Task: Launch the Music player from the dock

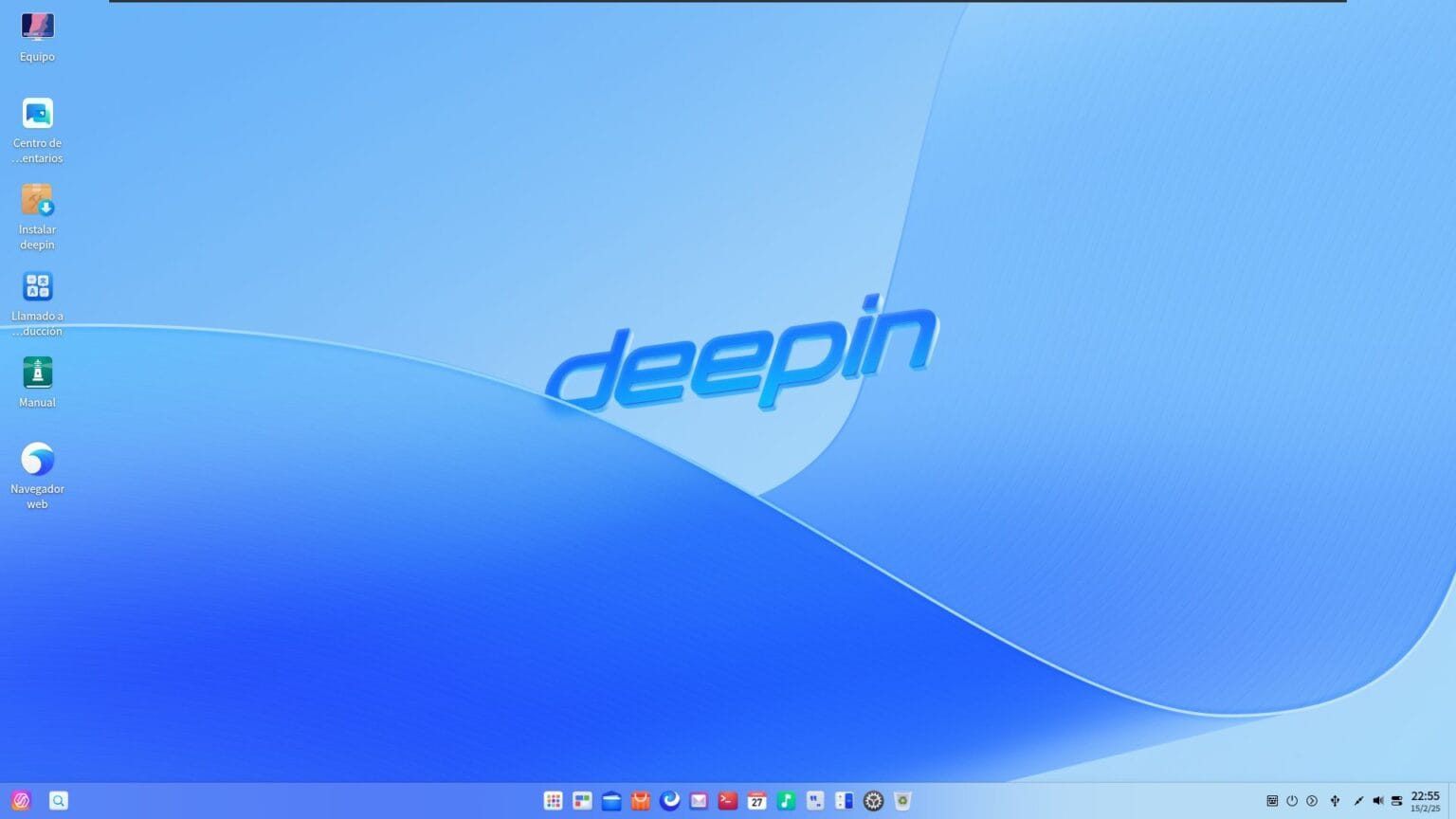Action: 785,800
